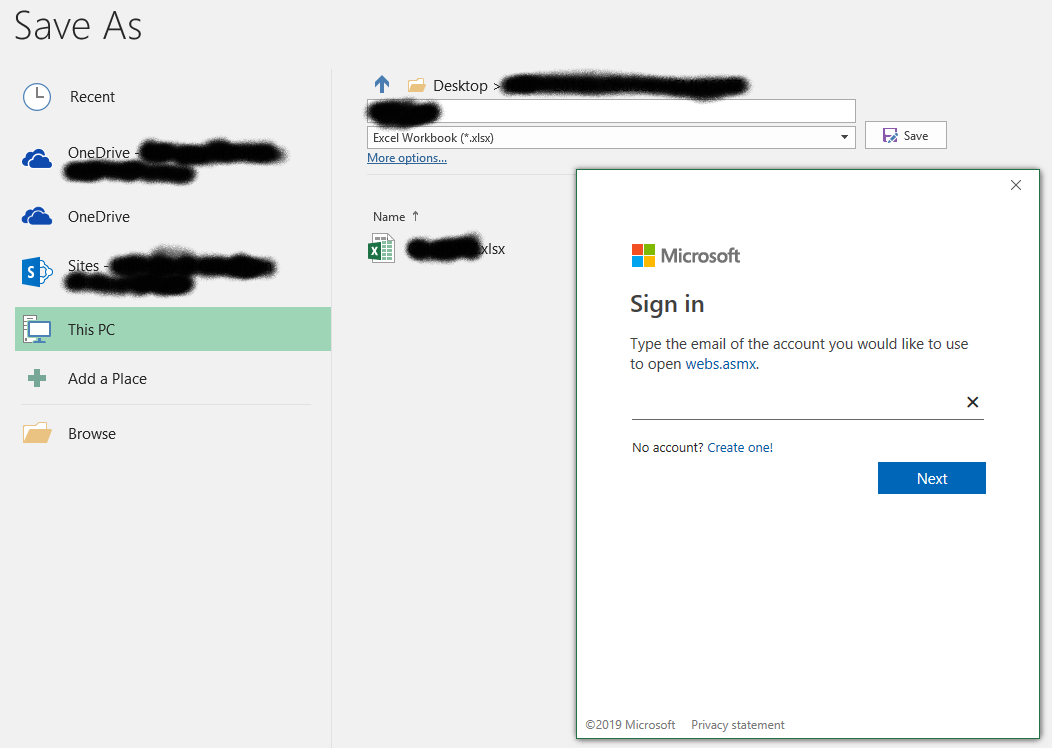
Task: Click the cloud icon beside plain OneDrive
Action: pyautogui.click(x=37, y=216)
